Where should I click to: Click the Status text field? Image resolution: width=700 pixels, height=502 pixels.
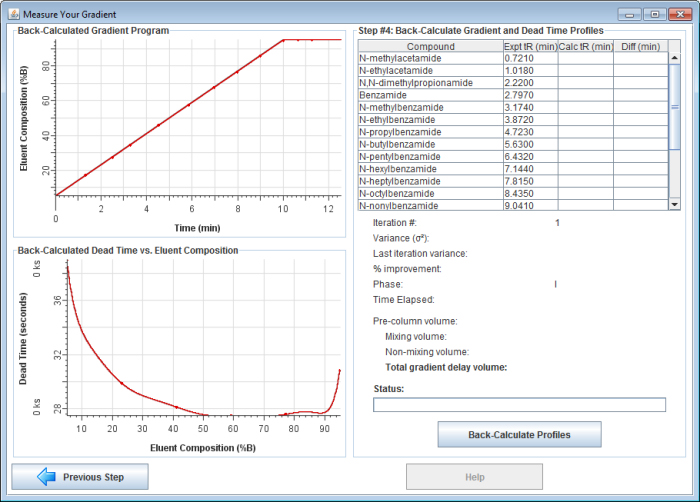(518, 405)
